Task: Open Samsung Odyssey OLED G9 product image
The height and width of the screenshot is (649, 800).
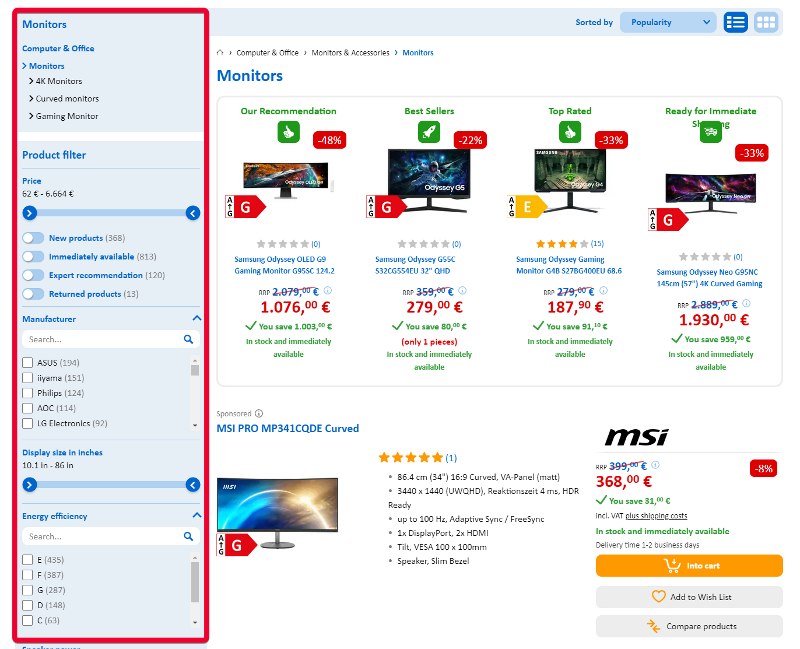Action: [288, 180]
